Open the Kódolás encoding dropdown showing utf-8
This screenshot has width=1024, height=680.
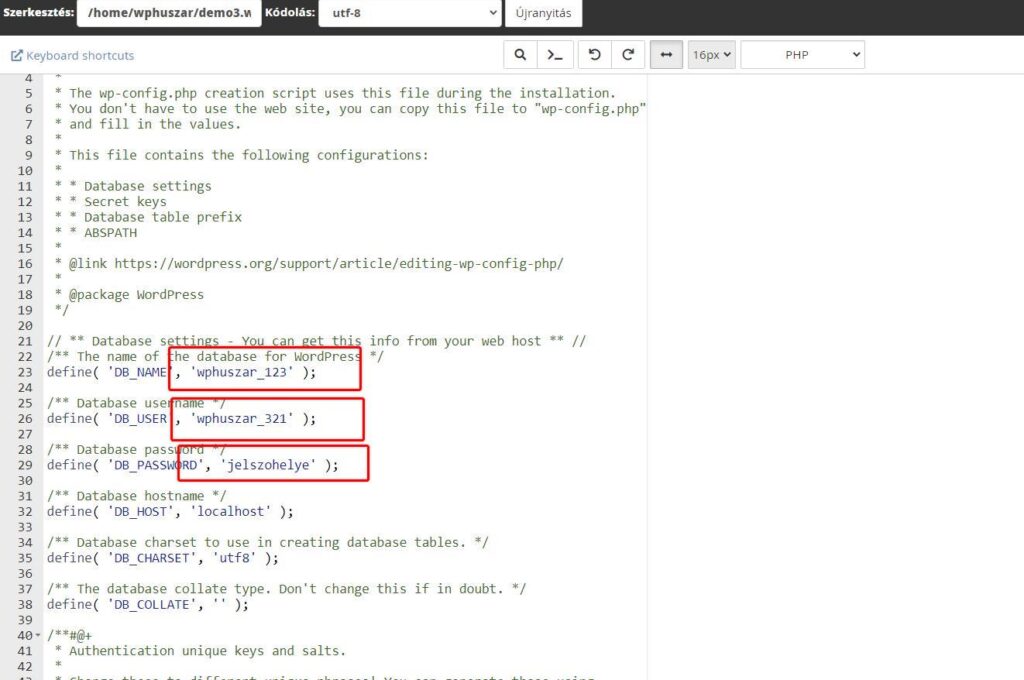[409, 13]
